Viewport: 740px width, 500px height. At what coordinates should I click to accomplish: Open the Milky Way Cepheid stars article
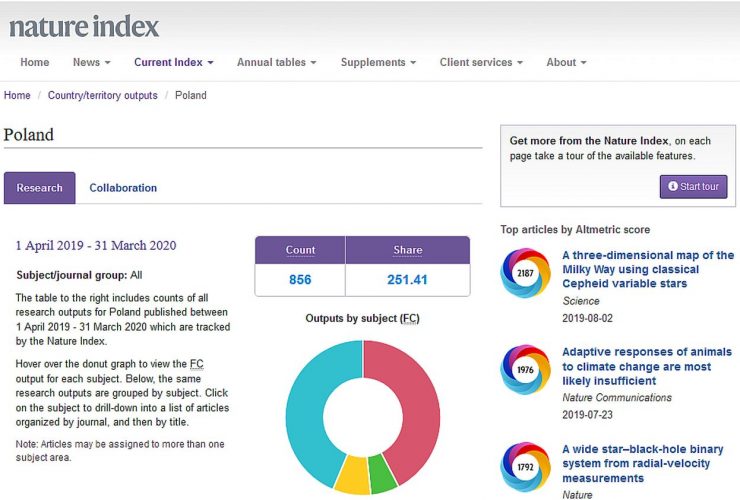pos(648,269)
